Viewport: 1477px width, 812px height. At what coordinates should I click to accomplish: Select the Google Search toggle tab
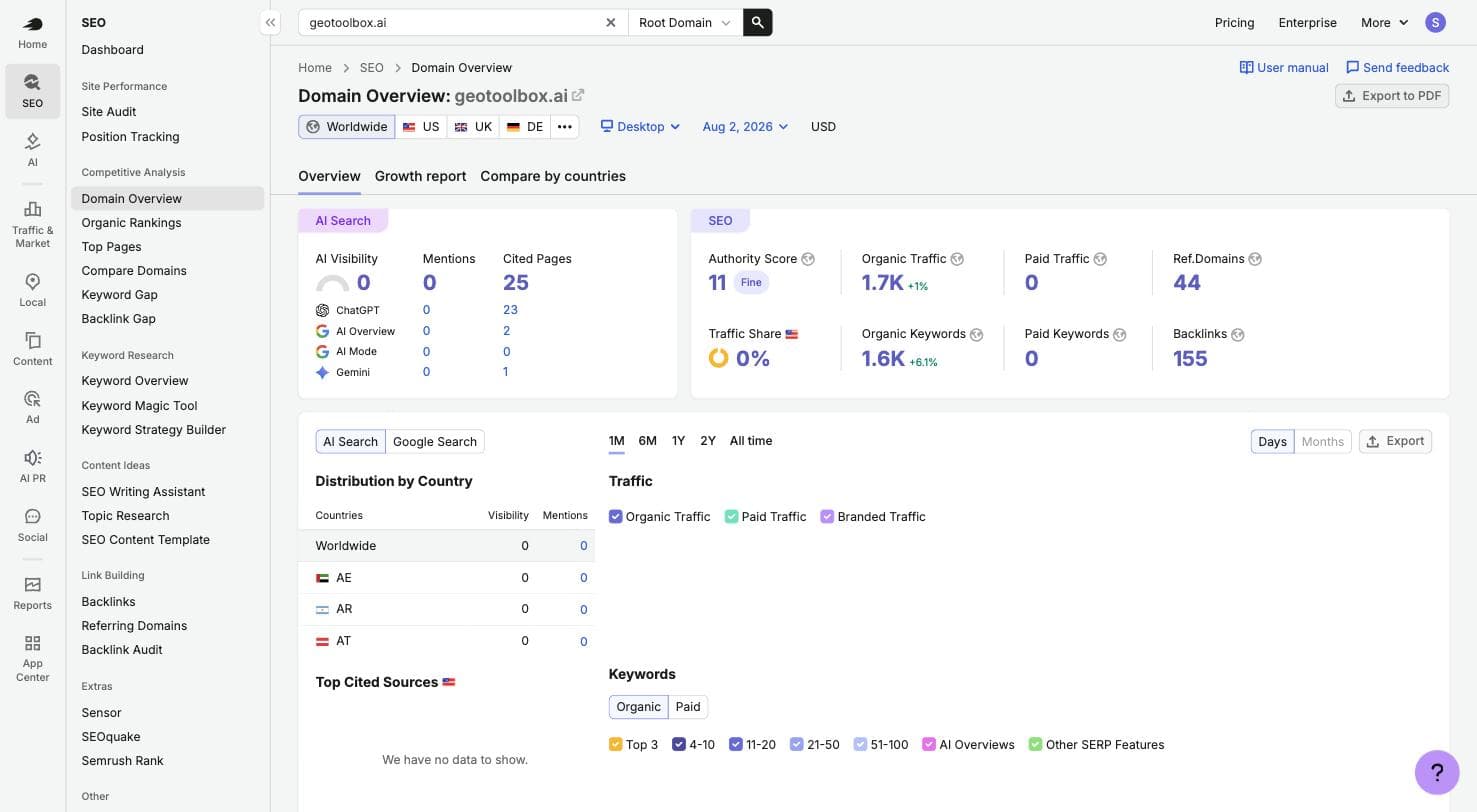click(x=435, y=442)
